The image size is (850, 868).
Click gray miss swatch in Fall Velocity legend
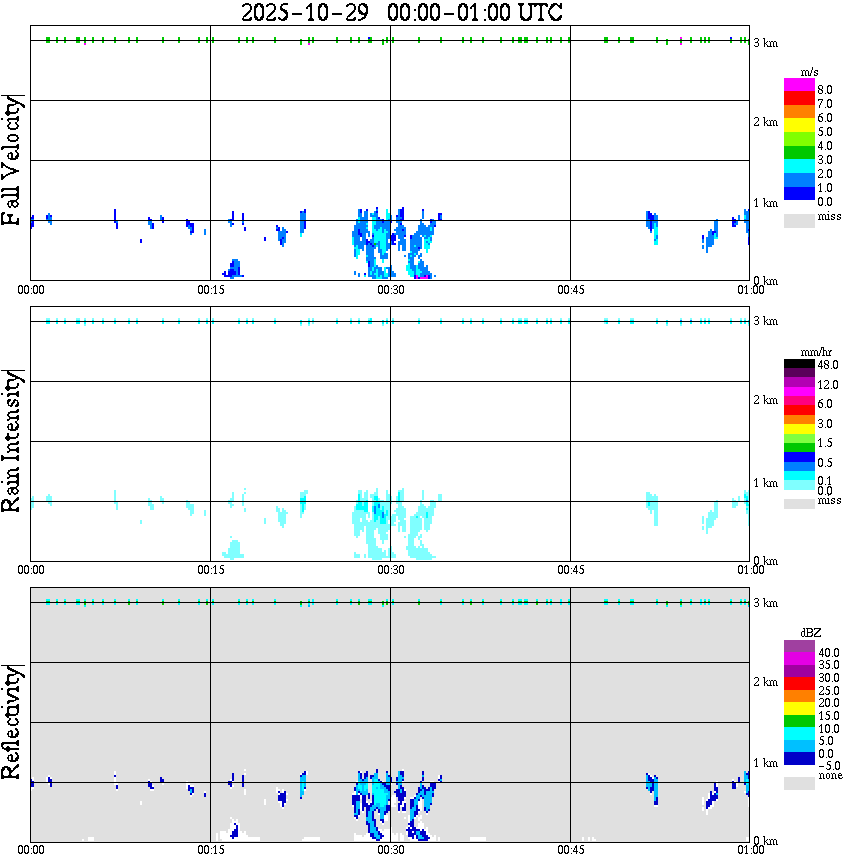point(799,221)
